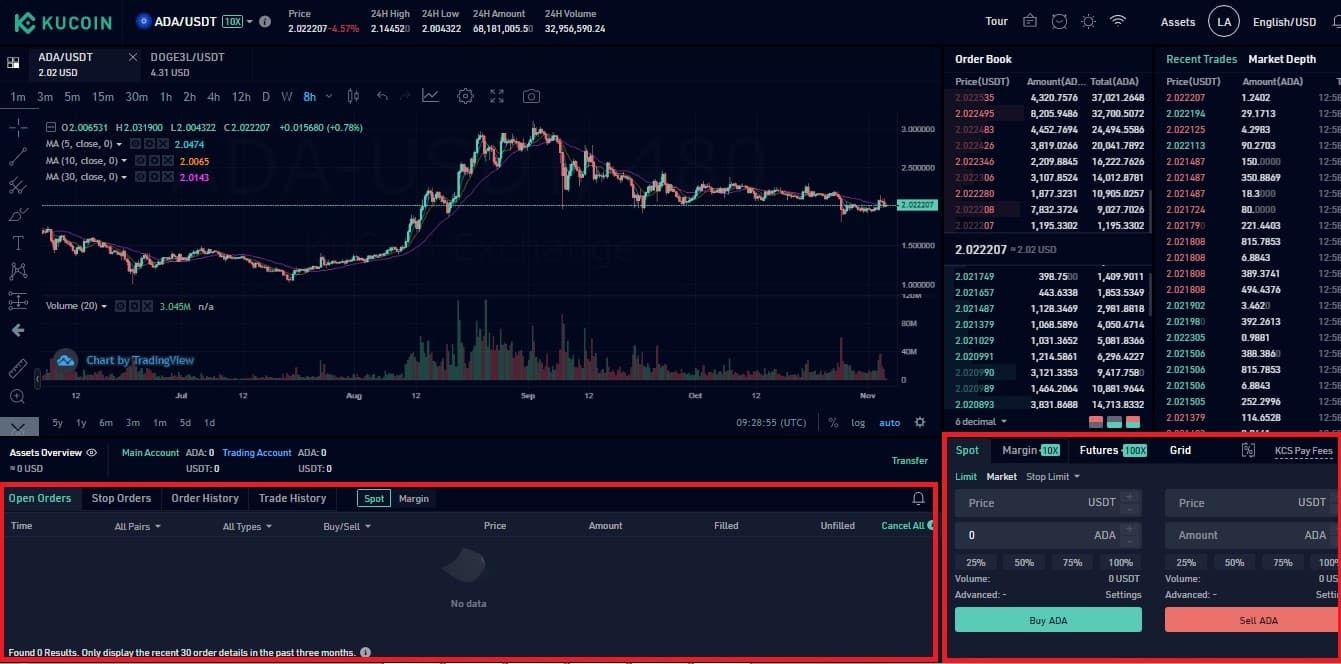Open chart settings gear in the top toolbar
This screenshot has width=1341, height=664.
[x=465, y=96]
